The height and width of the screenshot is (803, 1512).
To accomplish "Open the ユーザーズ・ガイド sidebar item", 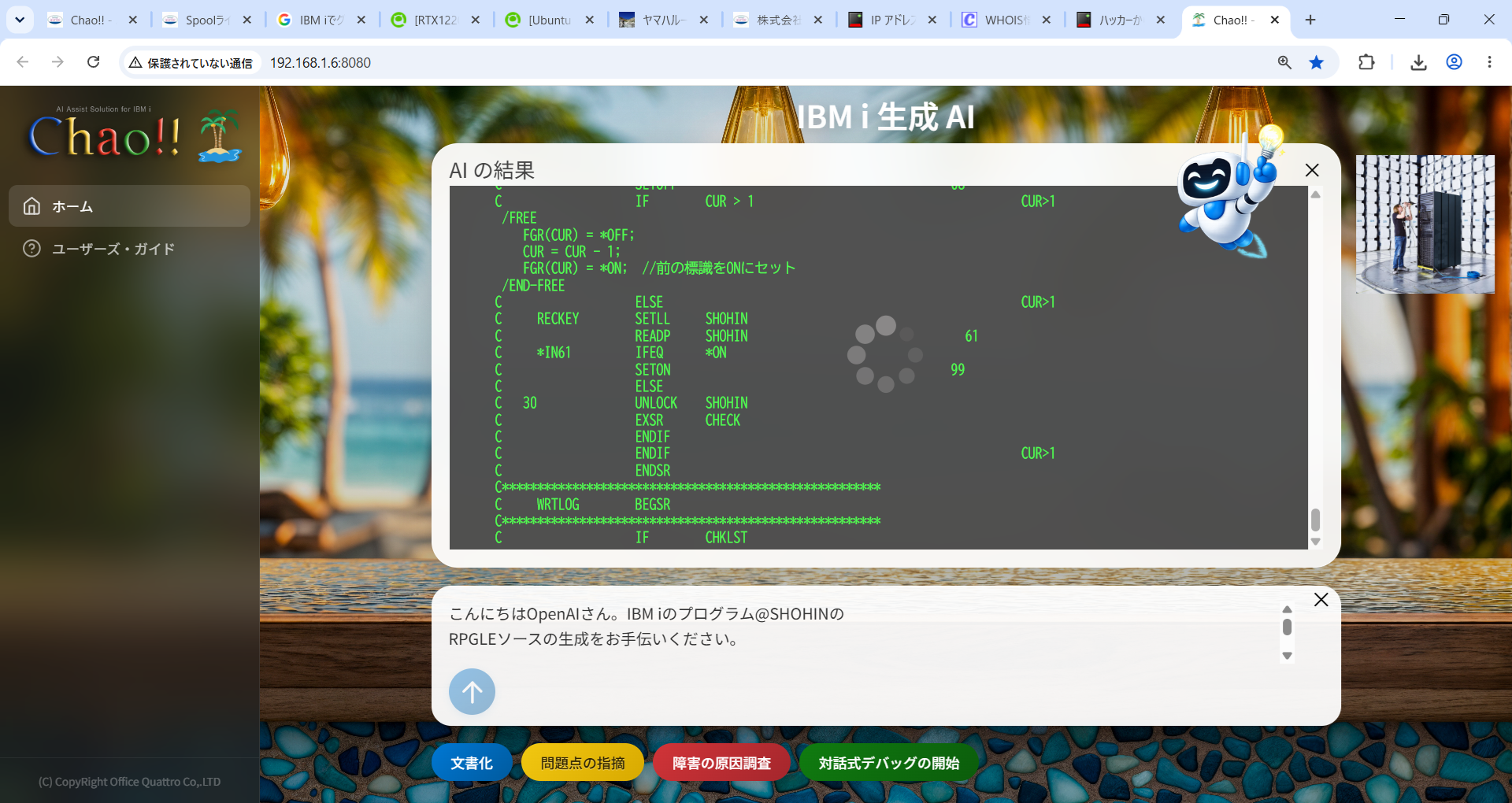I will [129, 249].
